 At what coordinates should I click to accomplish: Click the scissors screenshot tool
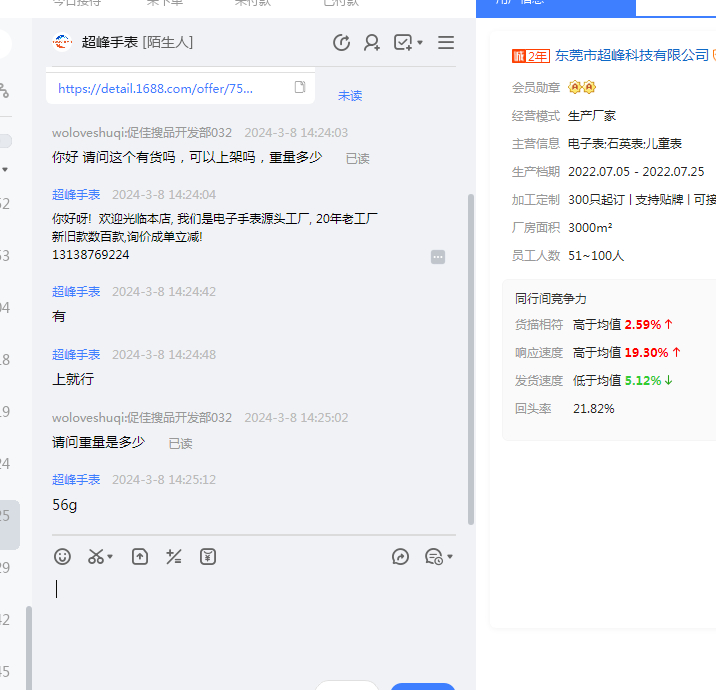(x=96, y=557)
